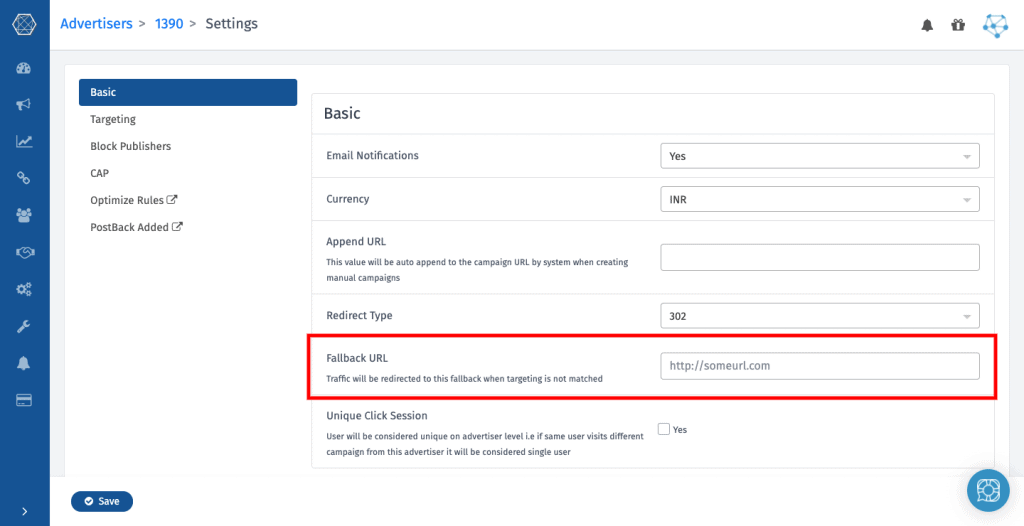1024x526 pixels.
Task: Open the help lifebuoy chat button
Action: (987, 490)
